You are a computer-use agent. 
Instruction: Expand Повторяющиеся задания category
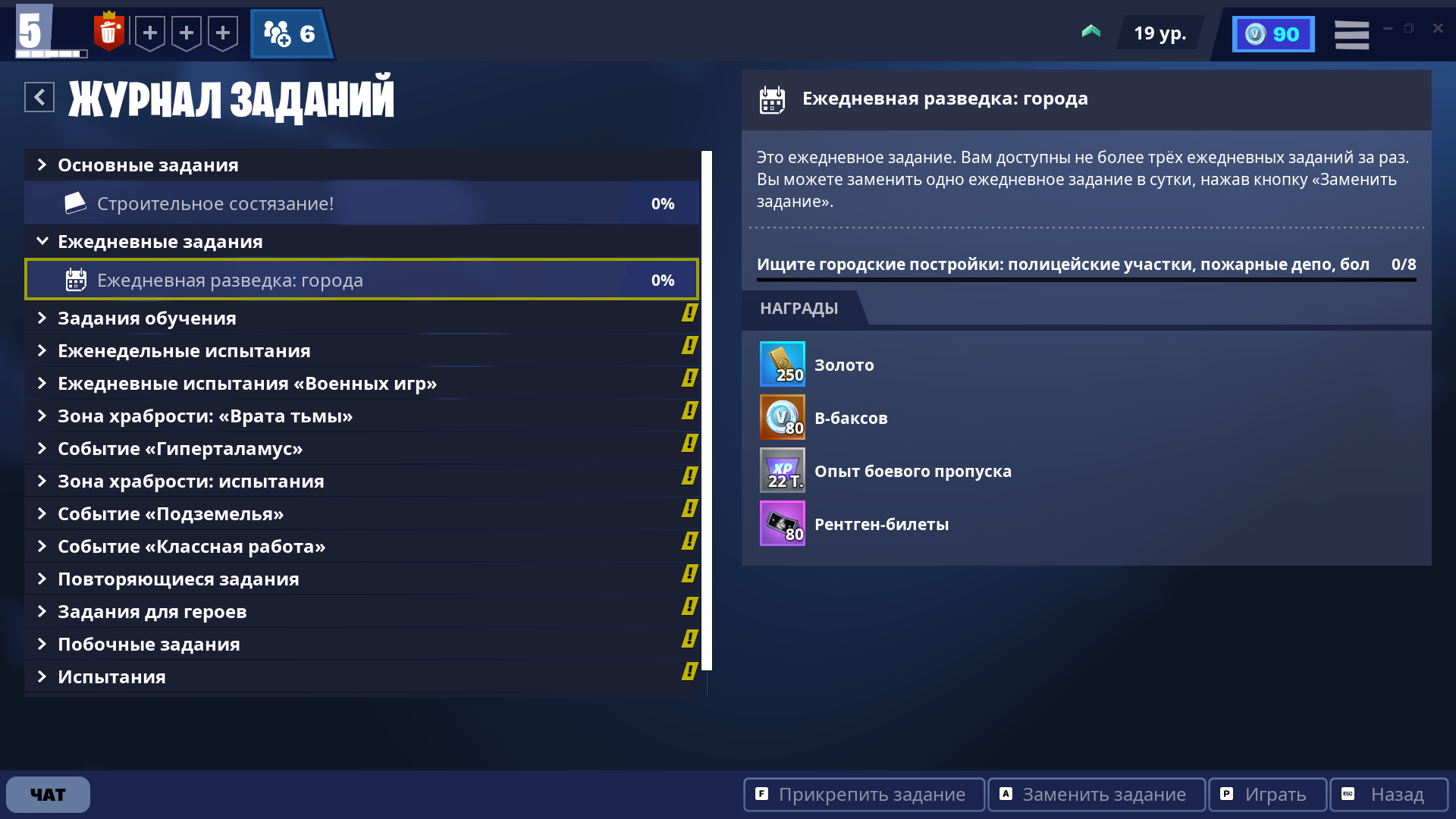(362, 579)
